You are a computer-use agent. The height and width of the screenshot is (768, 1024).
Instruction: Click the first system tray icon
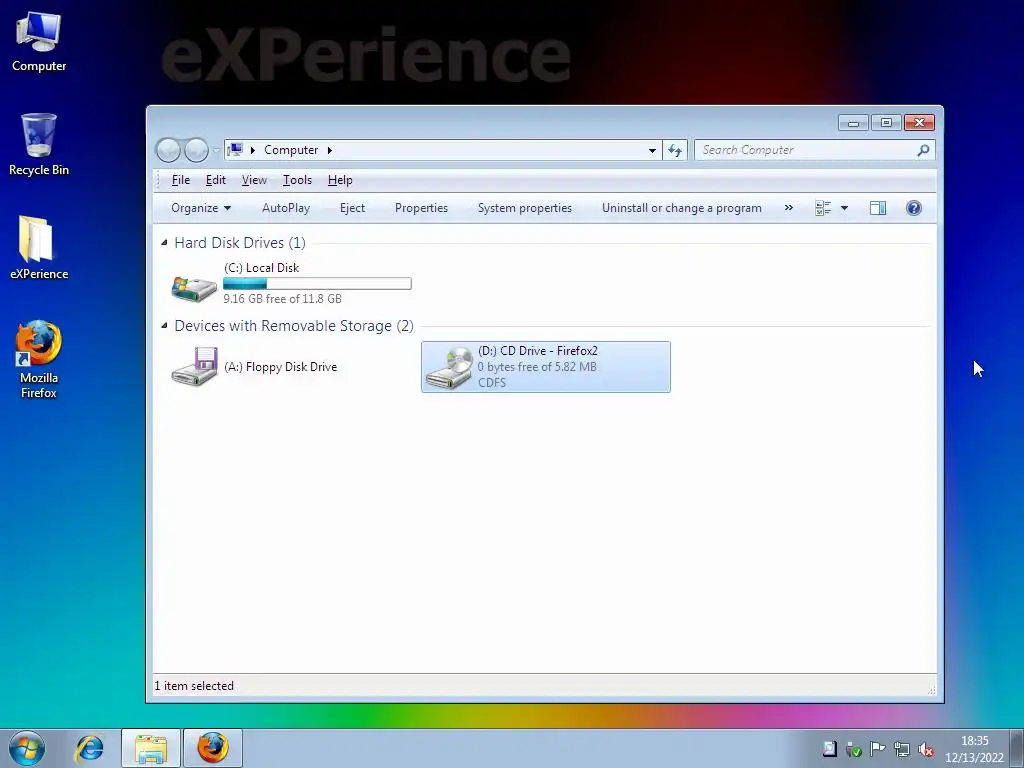829,749
